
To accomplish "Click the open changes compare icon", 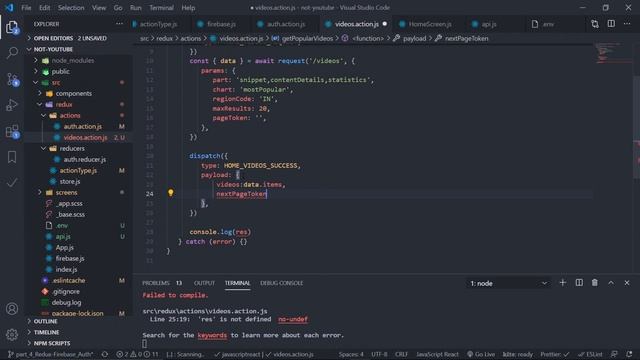I will pyautogui.click(x=595, y=24).
